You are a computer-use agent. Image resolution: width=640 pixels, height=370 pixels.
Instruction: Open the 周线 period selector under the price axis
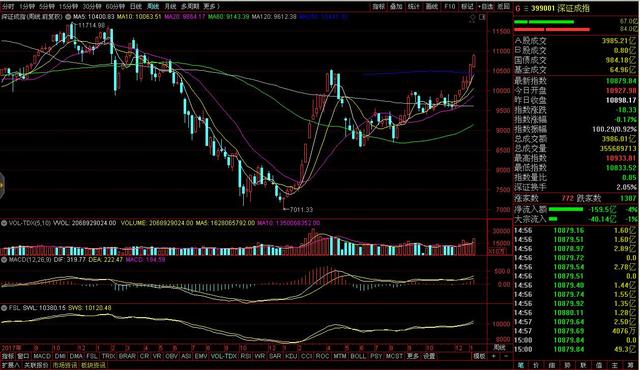(500, 348)
